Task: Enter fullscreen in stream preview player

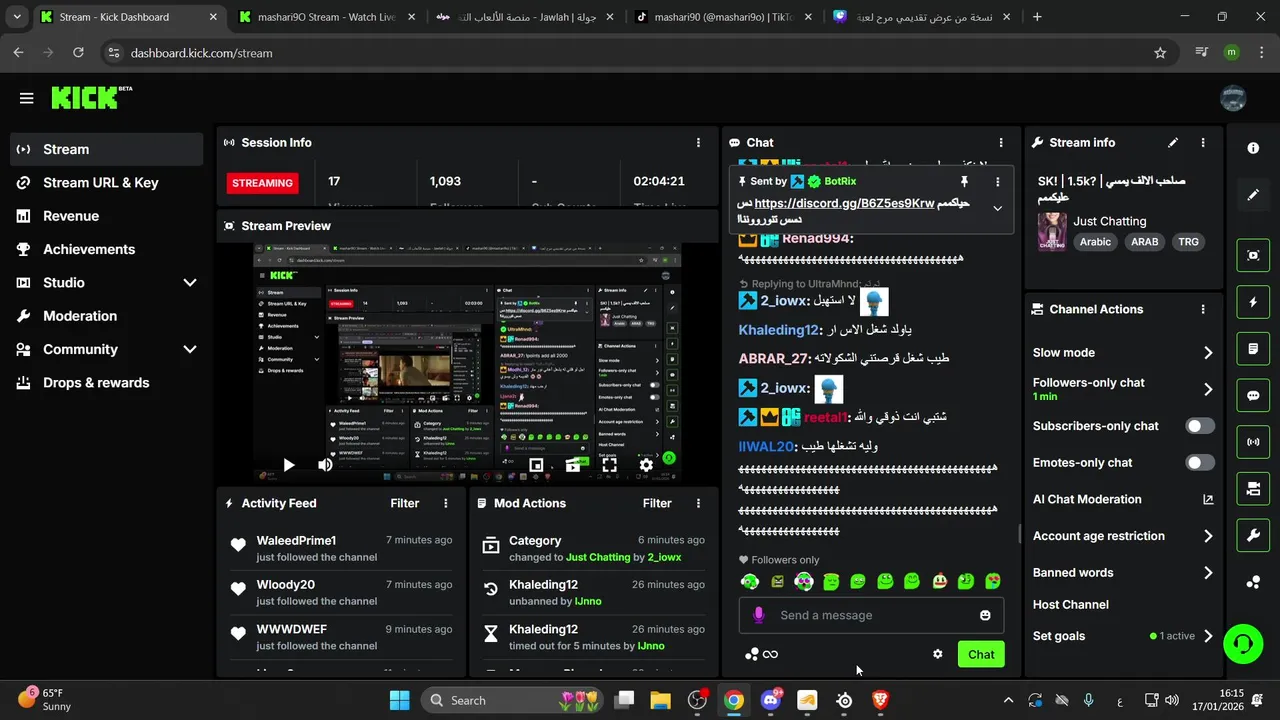Action: point(609,465)
